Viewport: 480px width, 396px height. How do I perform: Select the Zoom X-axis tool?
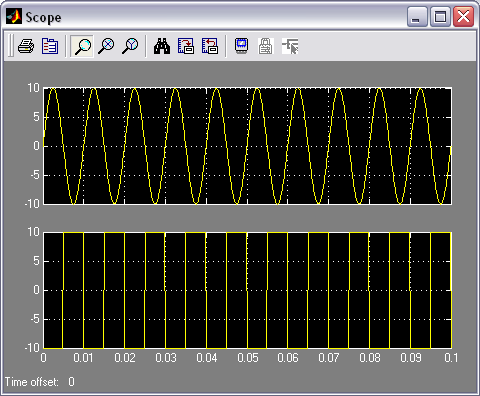point(106,46)
